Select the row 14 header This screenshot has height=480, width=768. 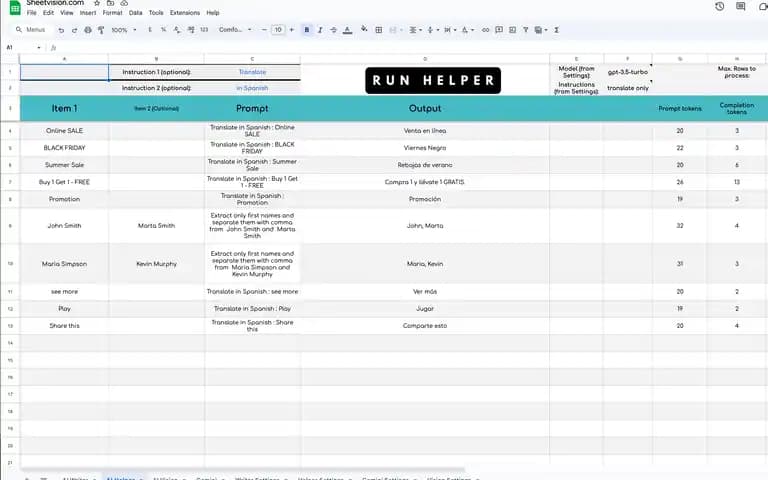pyautogui.click(x=10, y=343)
